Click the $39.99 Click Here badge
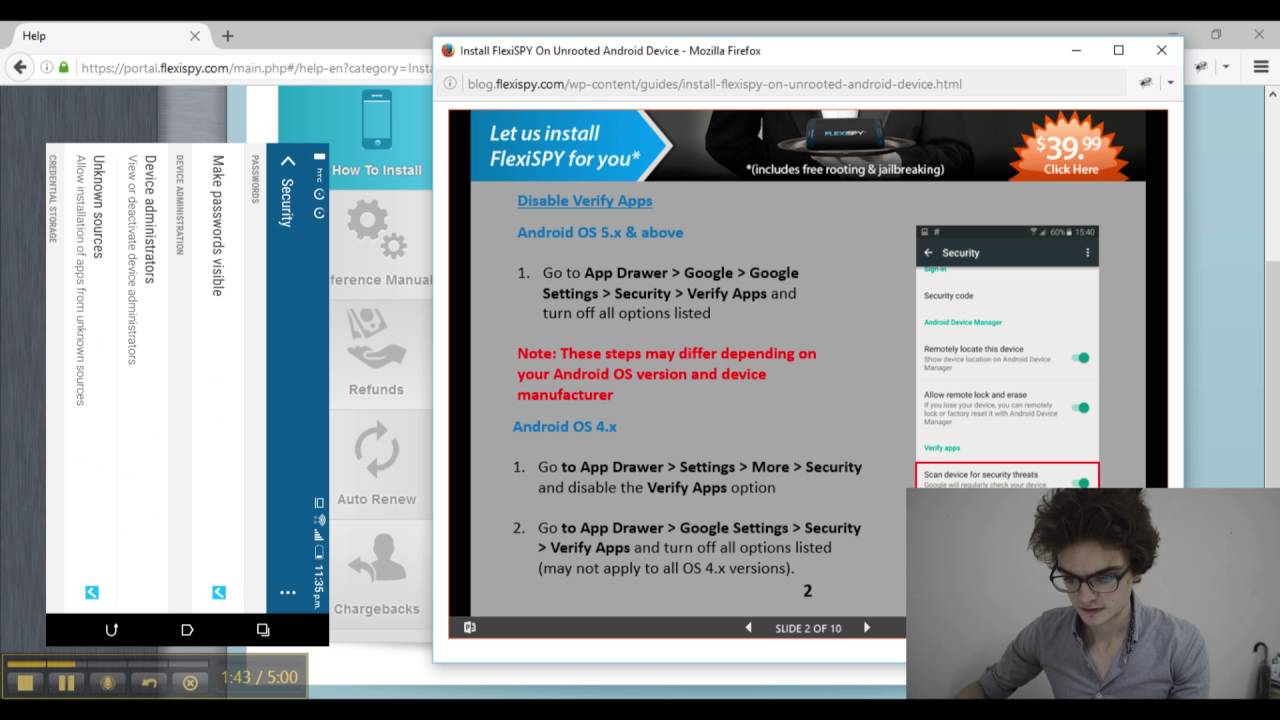Image resolution: width=1280 pixels, height=720 pixels. click(x=1071, y=149)
